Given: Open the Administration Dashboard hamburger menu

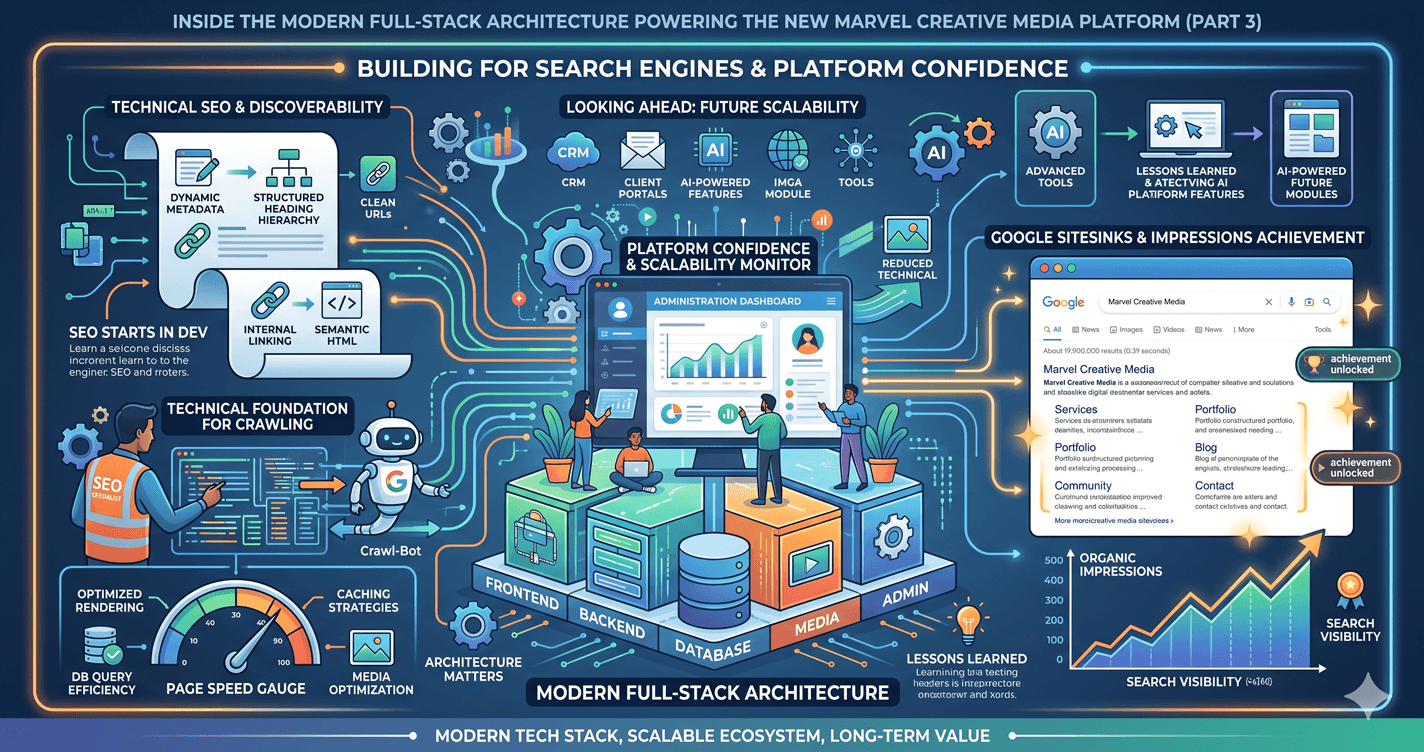Looking at the screenshot, I should [x=831, y=300].
